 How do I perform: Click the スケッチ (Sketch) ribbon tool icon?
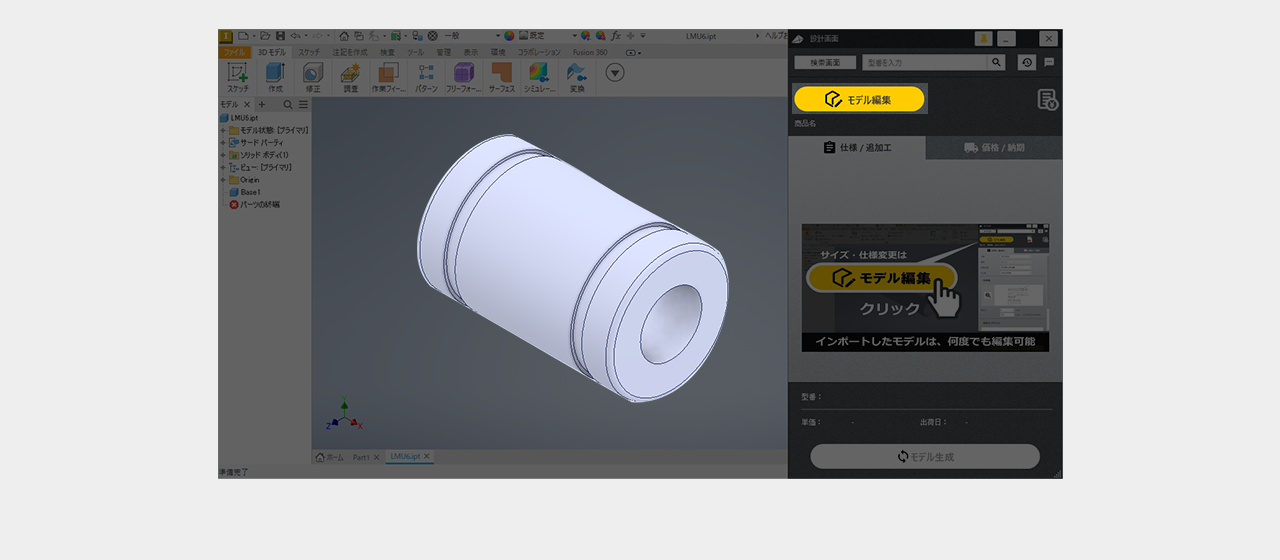pyautogui.click(x=238, y=73)
